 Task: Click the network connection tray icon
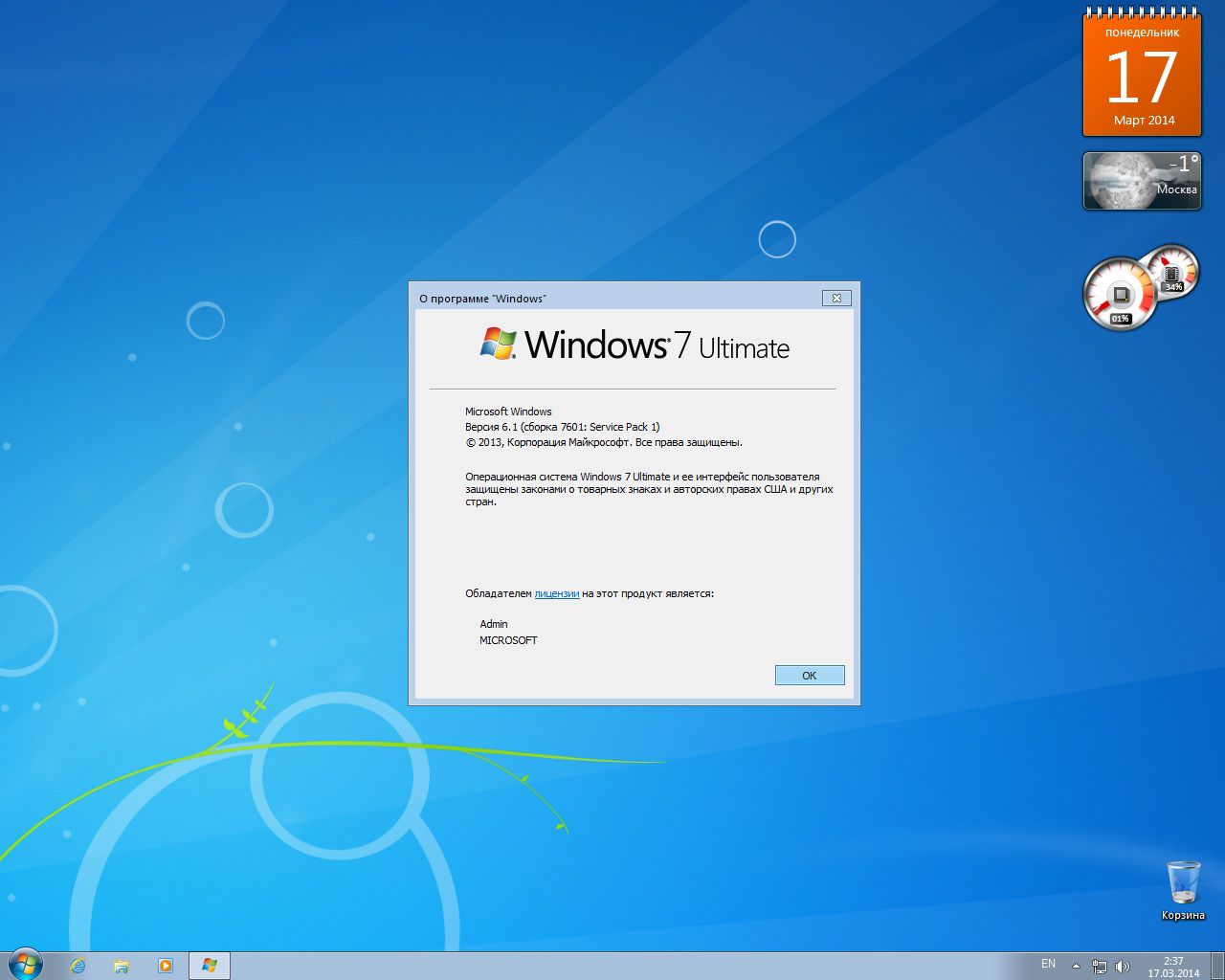pyautogui.click(x=1100, y=967)
